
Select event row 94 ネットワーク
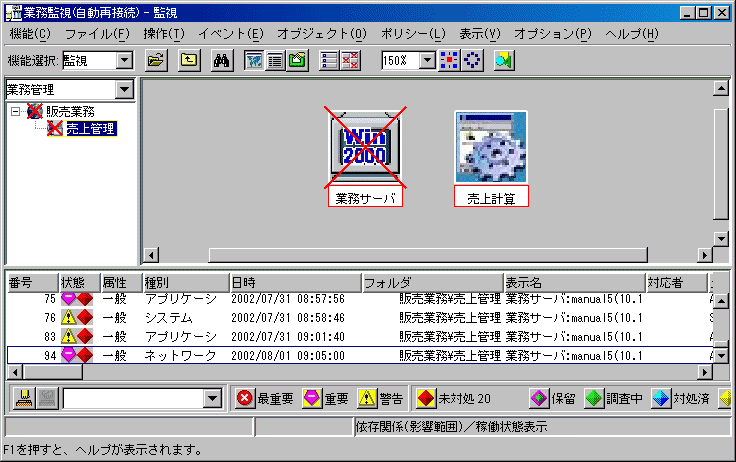(x=360, y=355)
